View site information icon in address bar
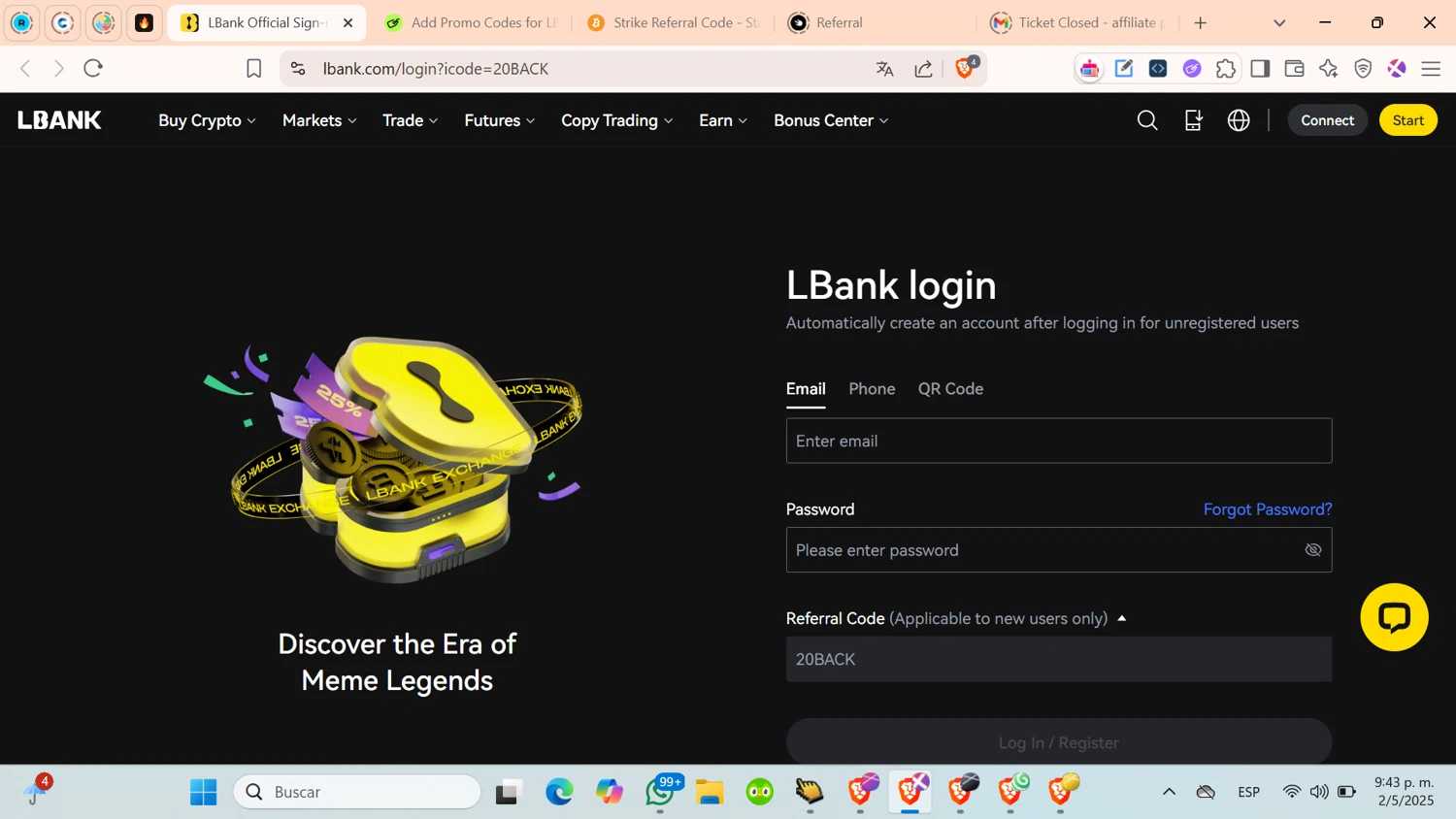This screenshot has width=1456, height=819. click(x=298, y=69)
